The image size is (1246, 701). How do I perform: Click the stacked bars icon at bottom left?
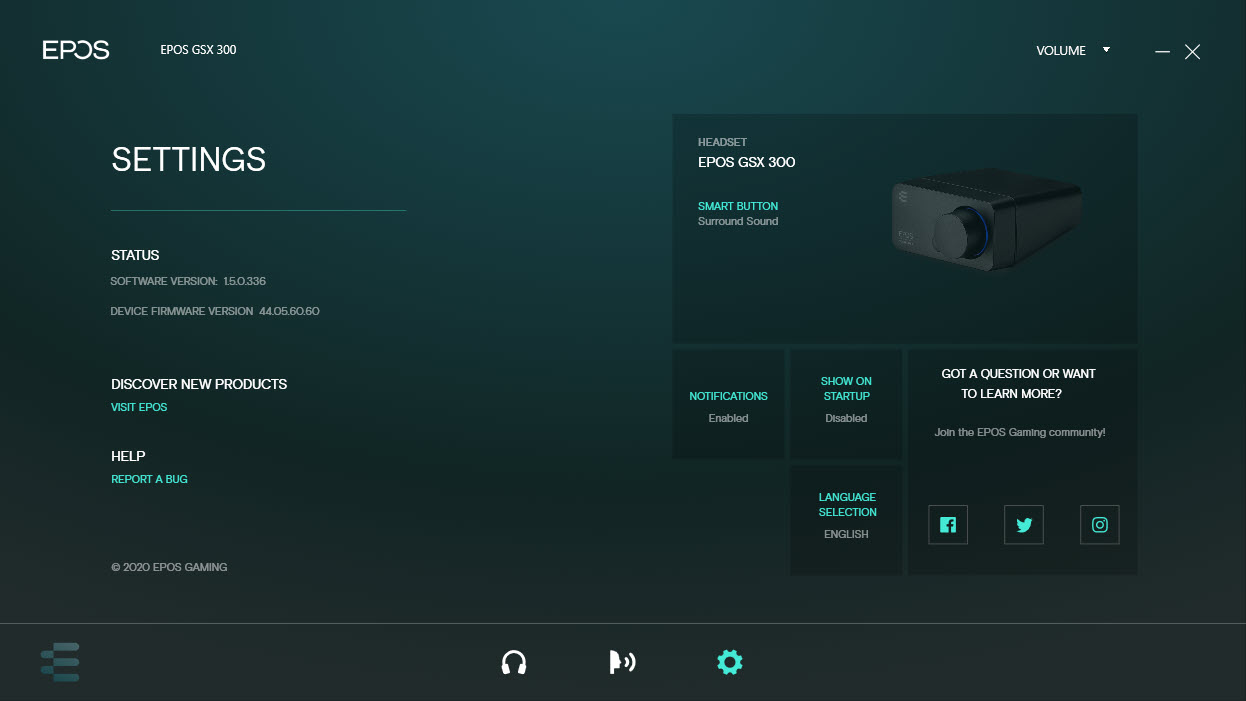[60, 662]
